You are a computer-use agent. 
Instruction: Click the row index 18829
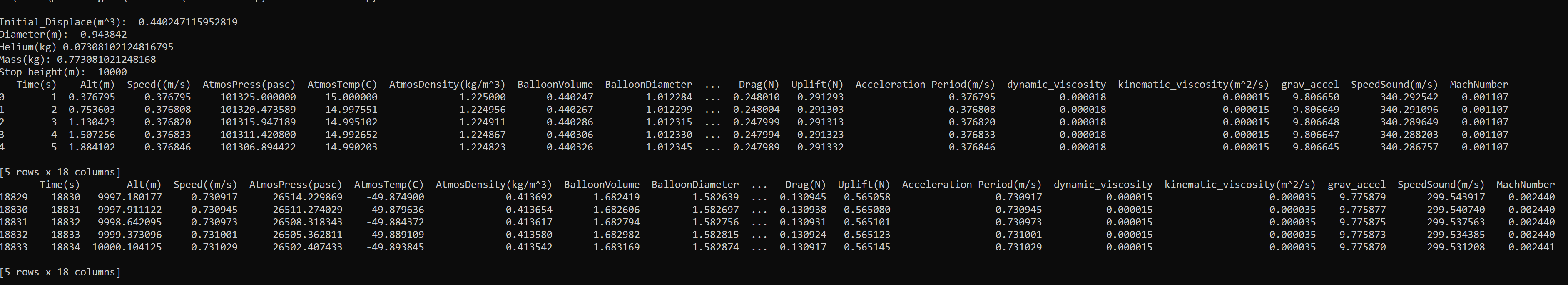pos(14,197)
